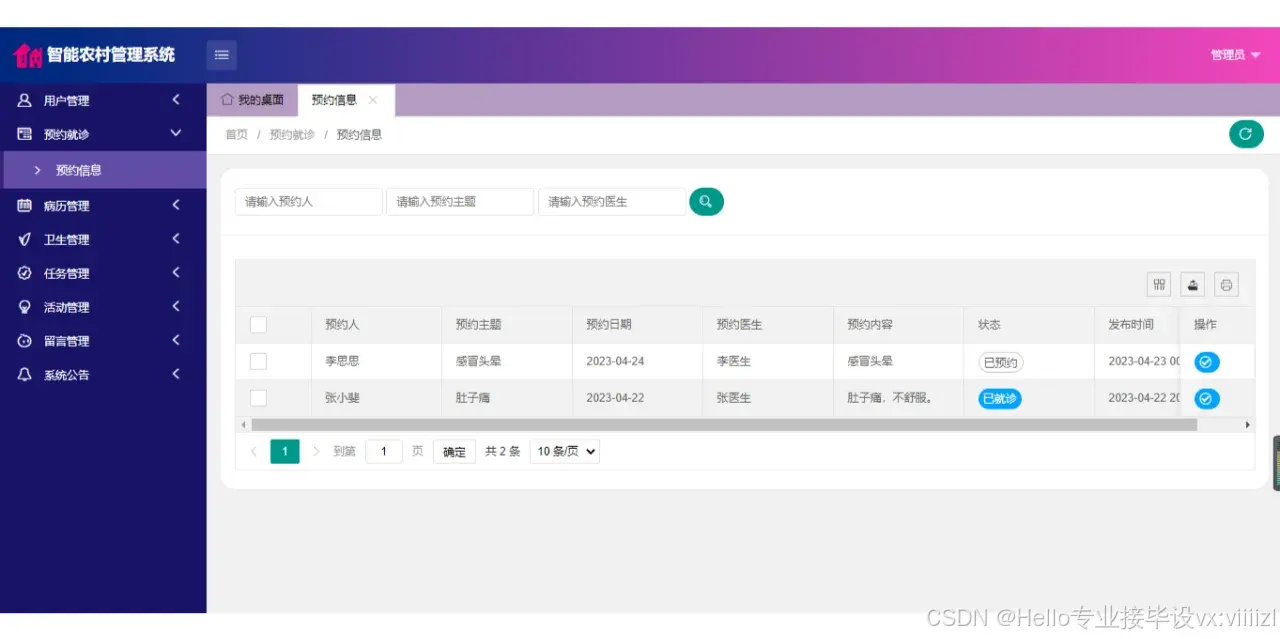Close the 预约信息 tab with X
1280x639 pixels.
(x=373, y=100)
